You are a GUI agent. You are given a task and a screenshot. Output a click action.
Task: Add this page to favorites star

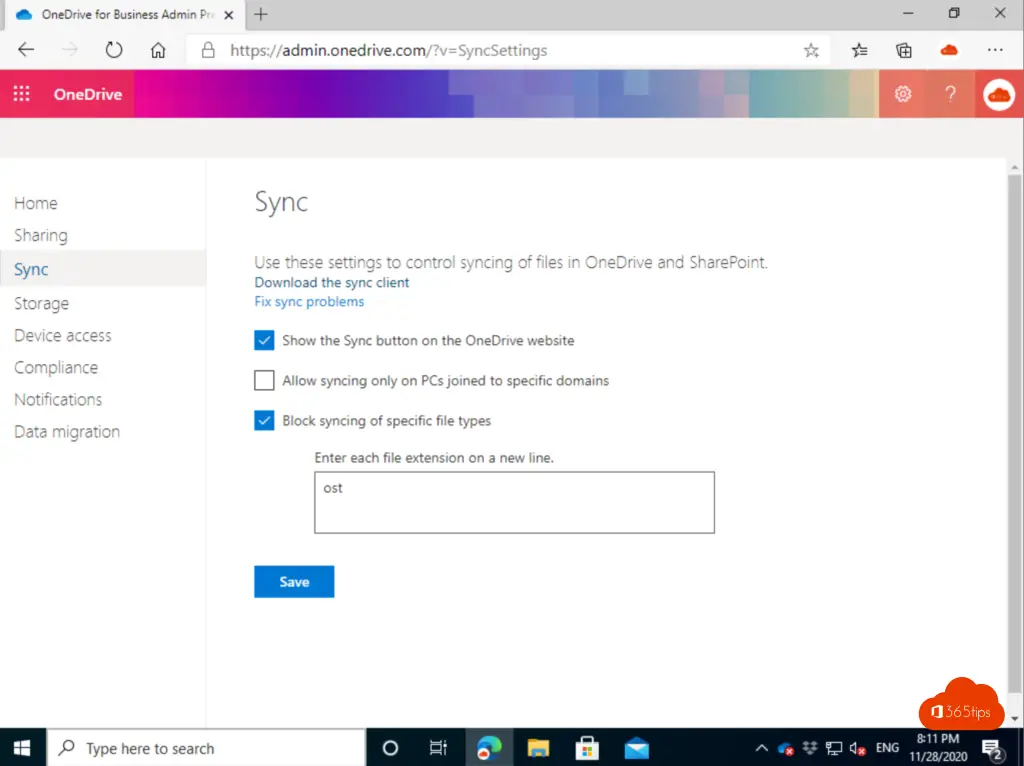(x=811, y=50)
